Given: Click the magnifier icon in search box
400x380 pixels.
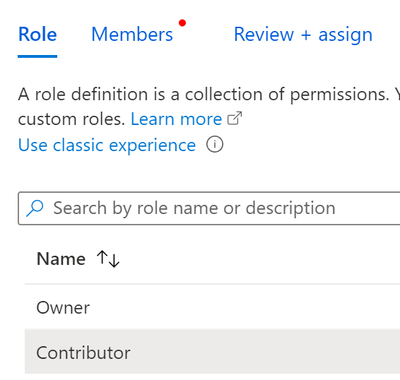Looking at the screenshot, I should [35, 208].
